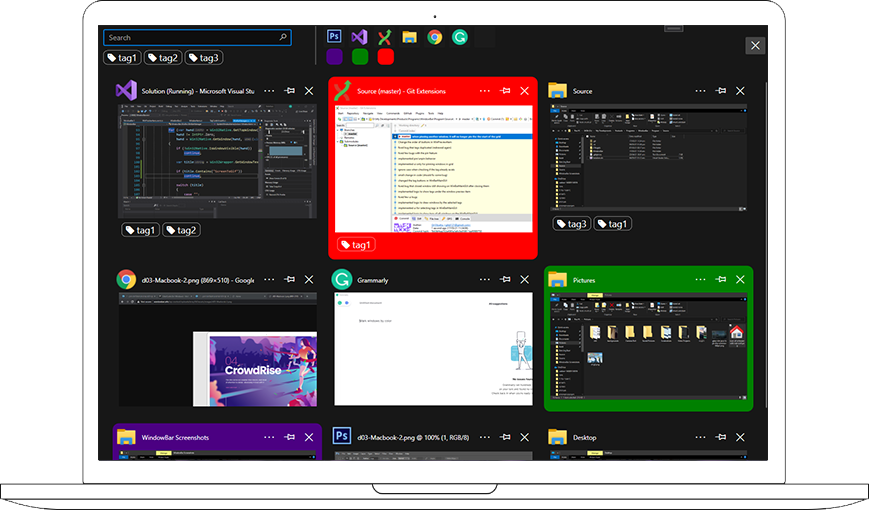869x510 pixels.
Task: Open more options for Pictures card
Action: click(700, 279)
